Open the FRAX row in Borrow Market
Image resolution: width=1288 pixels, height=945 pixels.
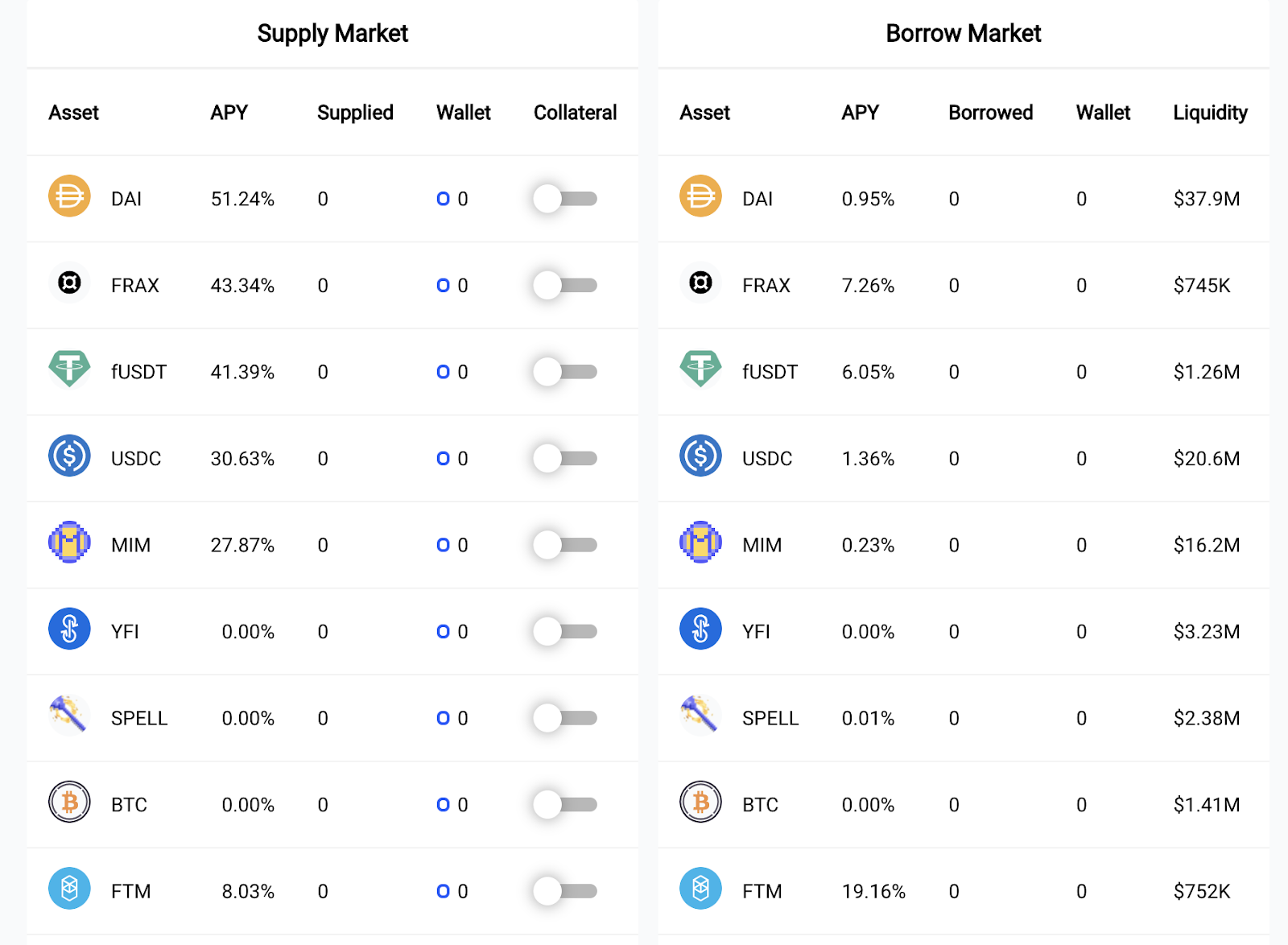766,286
